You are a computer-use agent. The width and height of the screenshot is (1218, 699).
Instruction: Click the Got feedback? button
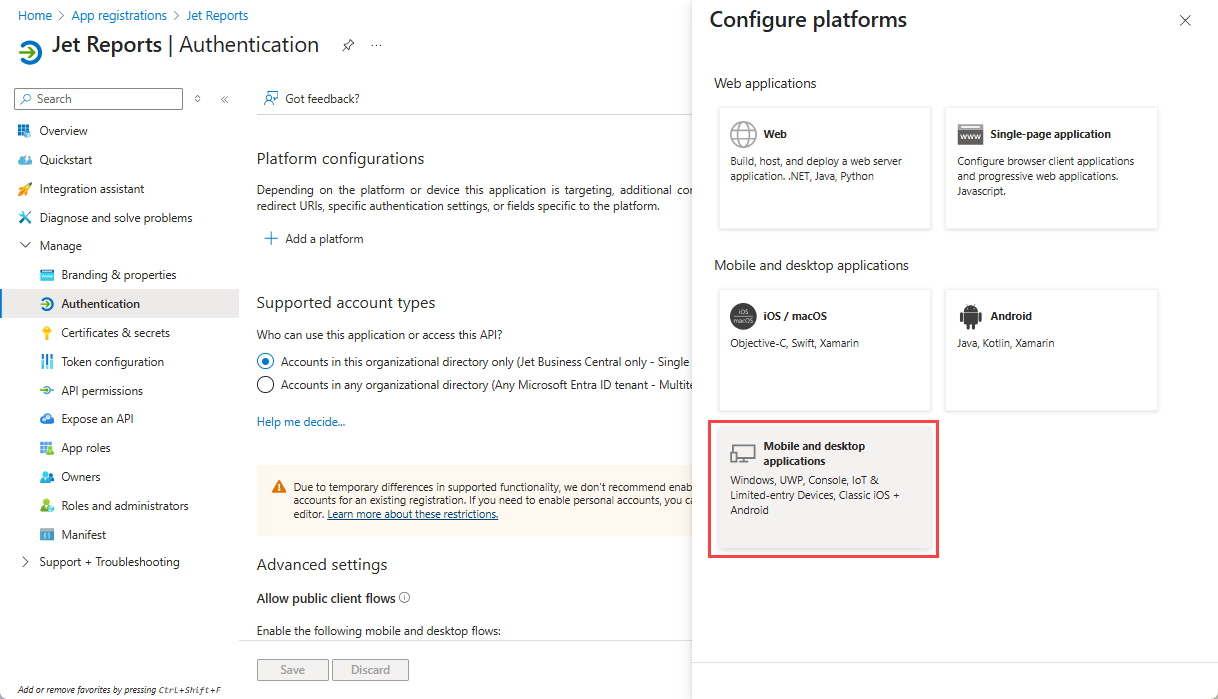tap(311, 99)
